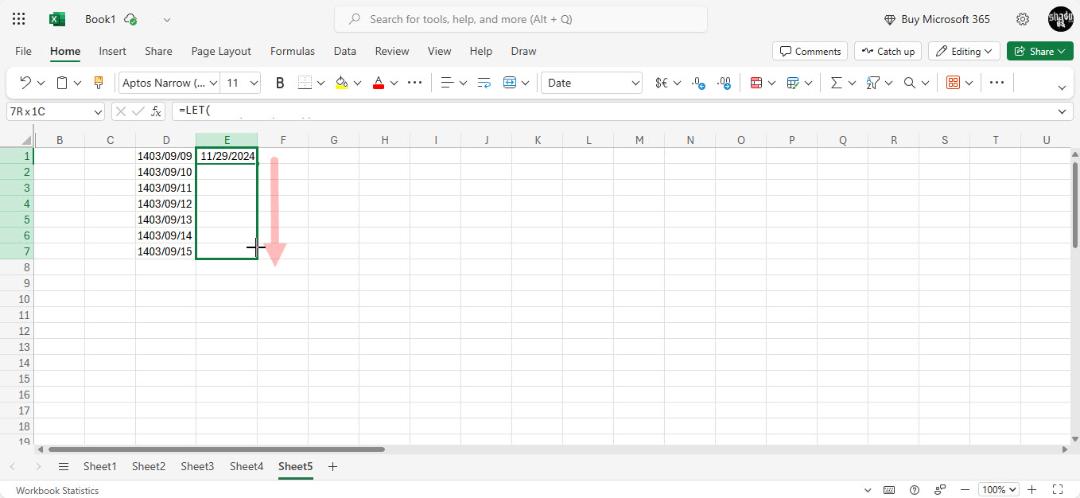Expand the Undo dropdown arrow
Viewport: 1080px width, 498px height.
(41, 83)
